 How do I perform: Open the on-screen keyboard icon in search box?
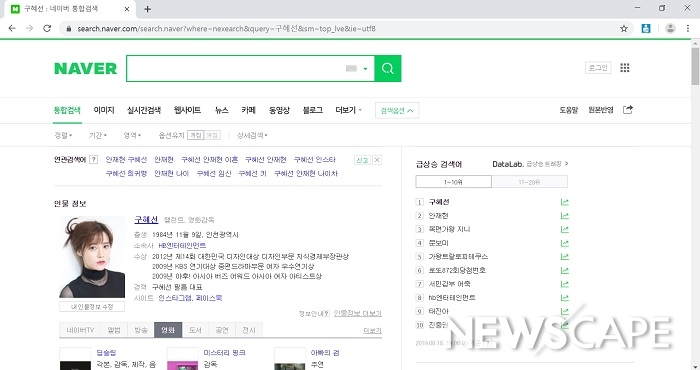click(x=351, y=68)
